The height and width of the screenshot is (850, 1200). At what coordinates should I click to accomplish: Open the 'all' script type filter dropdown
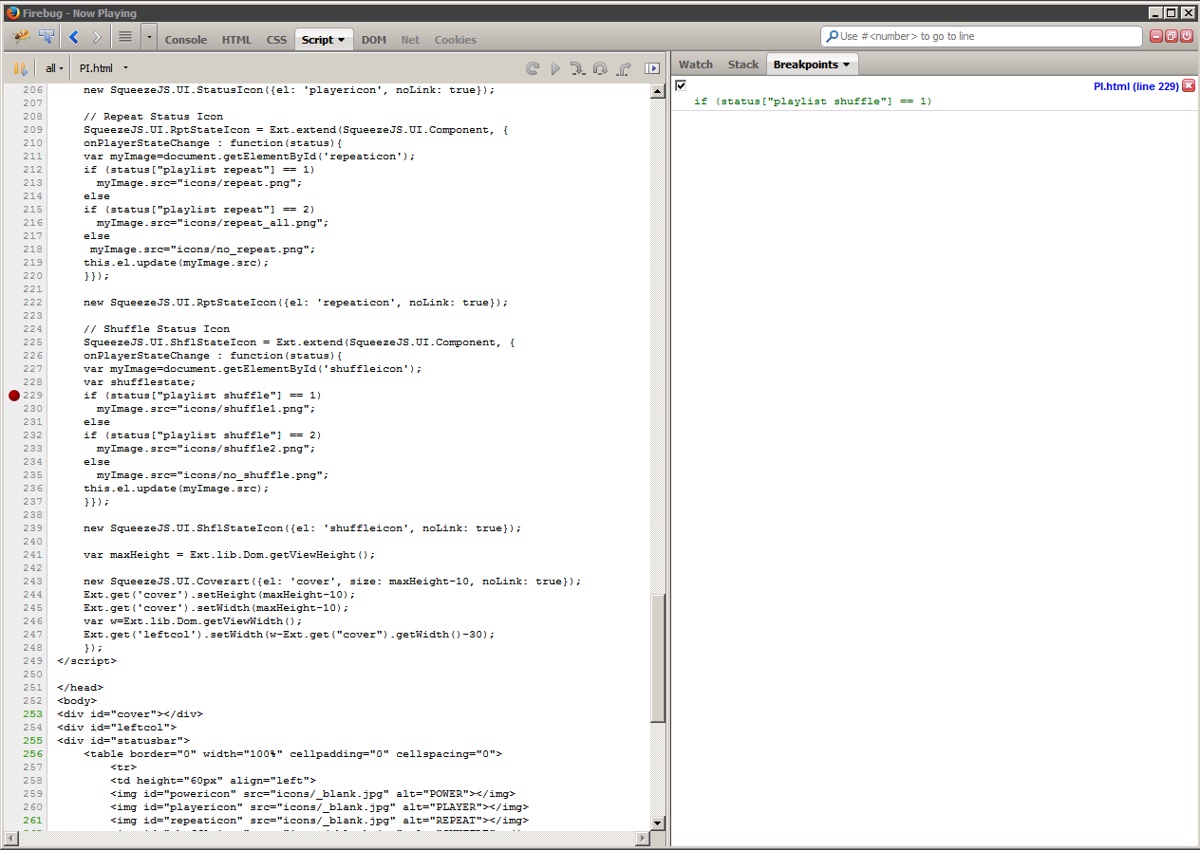[54, 68]
